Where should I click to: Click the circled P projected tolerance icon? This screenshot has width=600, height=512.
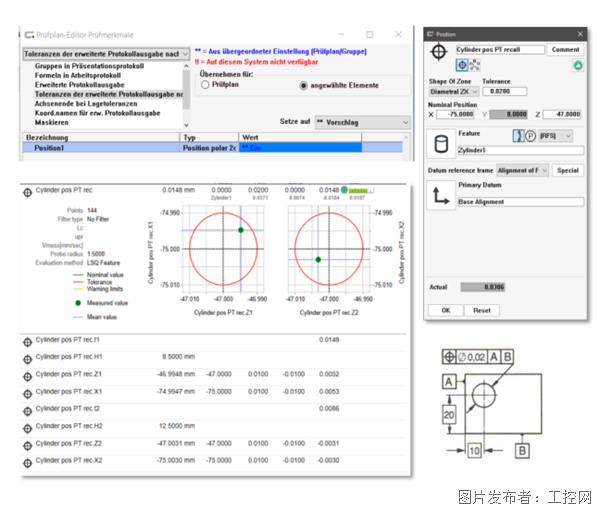pyautogui.click(x=531, y=134)
